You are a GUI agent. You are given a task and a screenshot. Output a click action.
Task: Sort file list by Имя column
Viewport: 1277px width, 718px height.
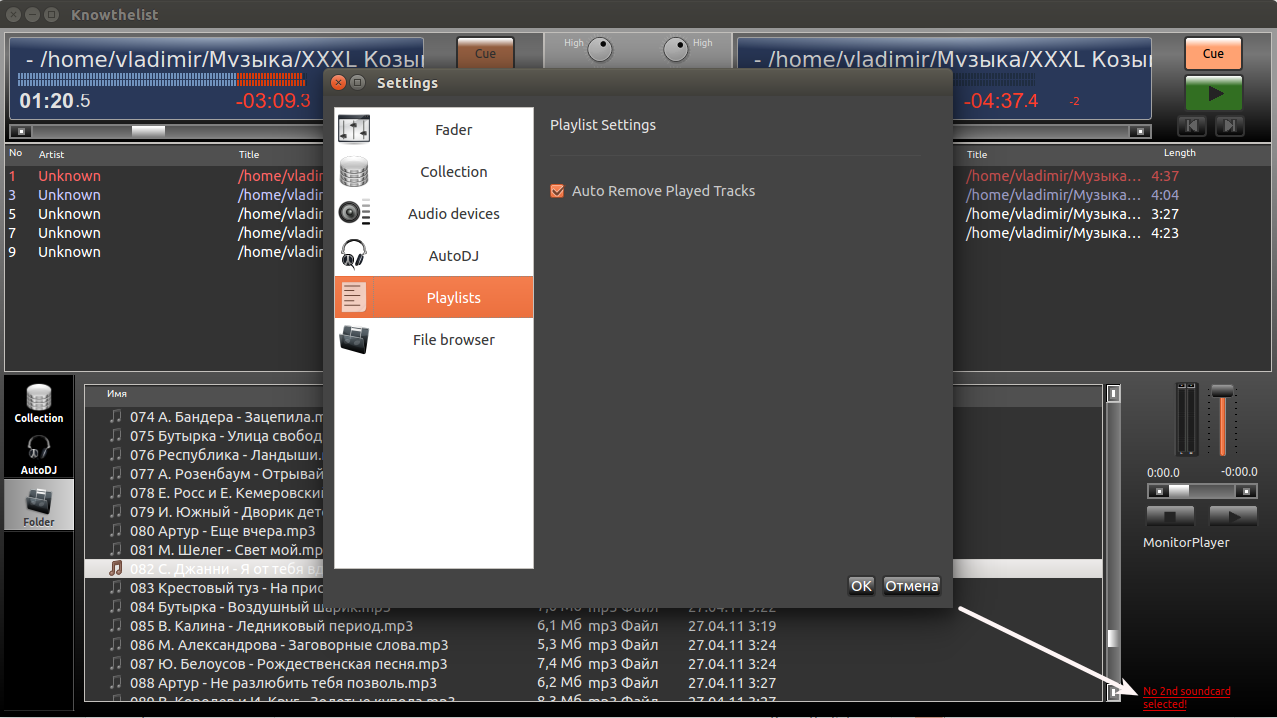(117, 394)
